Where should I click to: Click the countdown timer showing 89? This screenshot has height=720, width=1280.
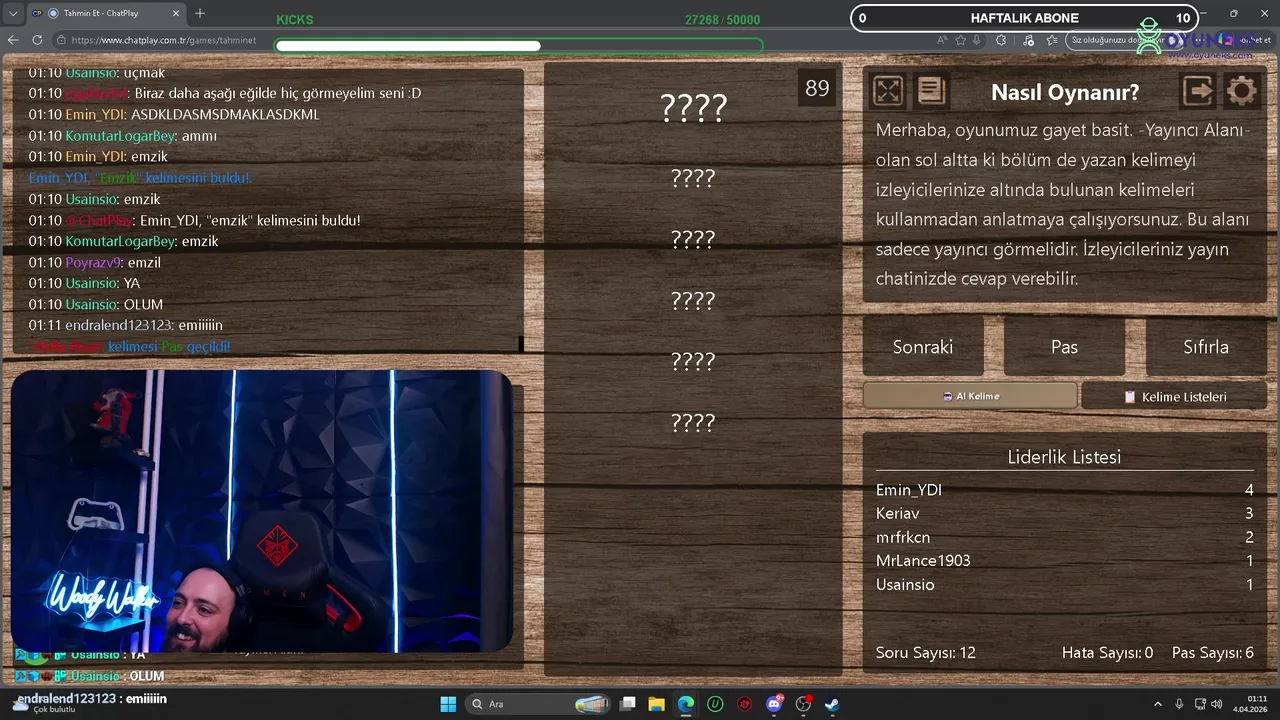pos(817,88)
